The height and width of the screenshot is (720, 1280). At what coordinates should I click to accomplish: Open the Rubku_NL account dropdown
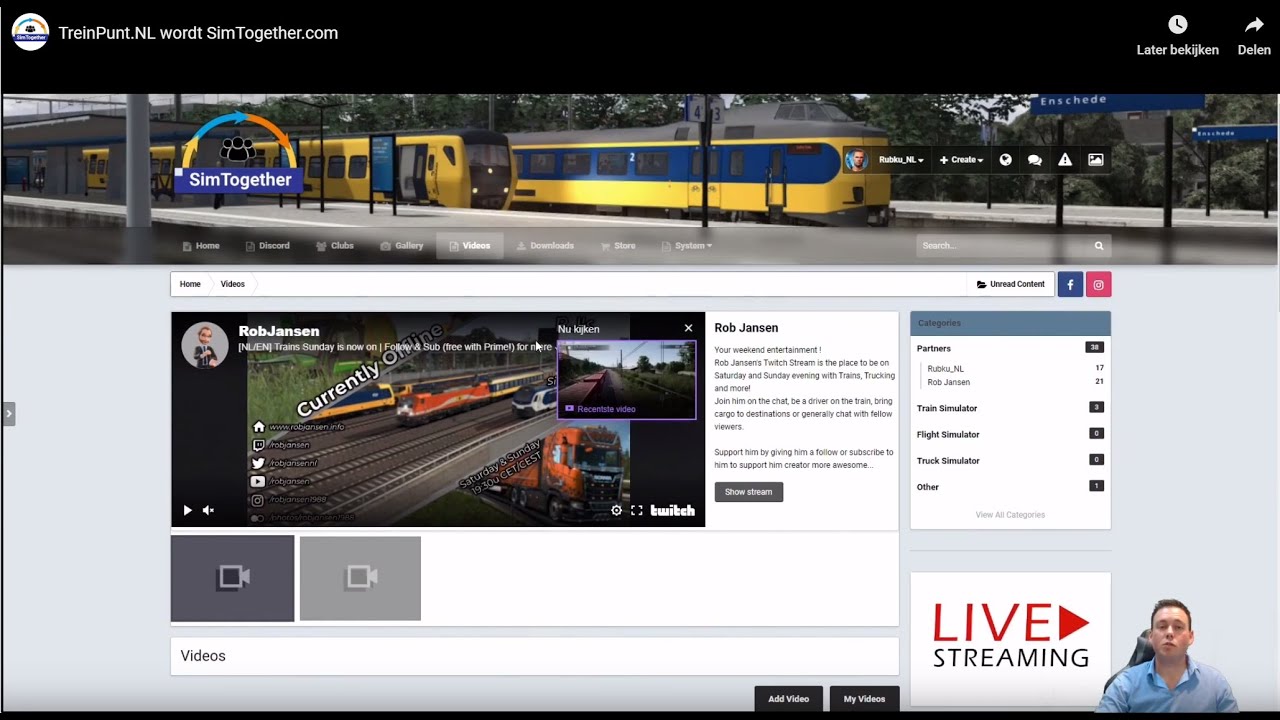coord(901,160)
